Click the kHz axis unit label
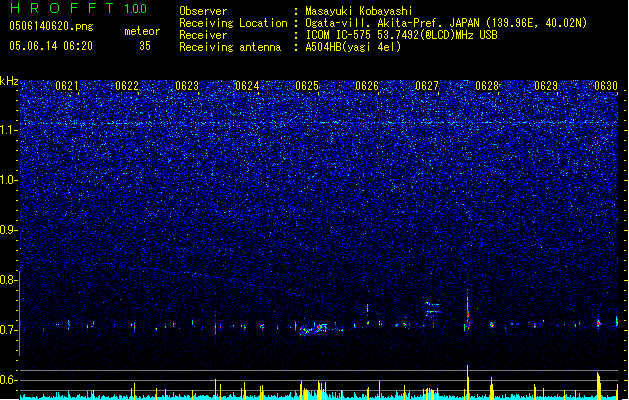629x400 pixels. [9, 81]
